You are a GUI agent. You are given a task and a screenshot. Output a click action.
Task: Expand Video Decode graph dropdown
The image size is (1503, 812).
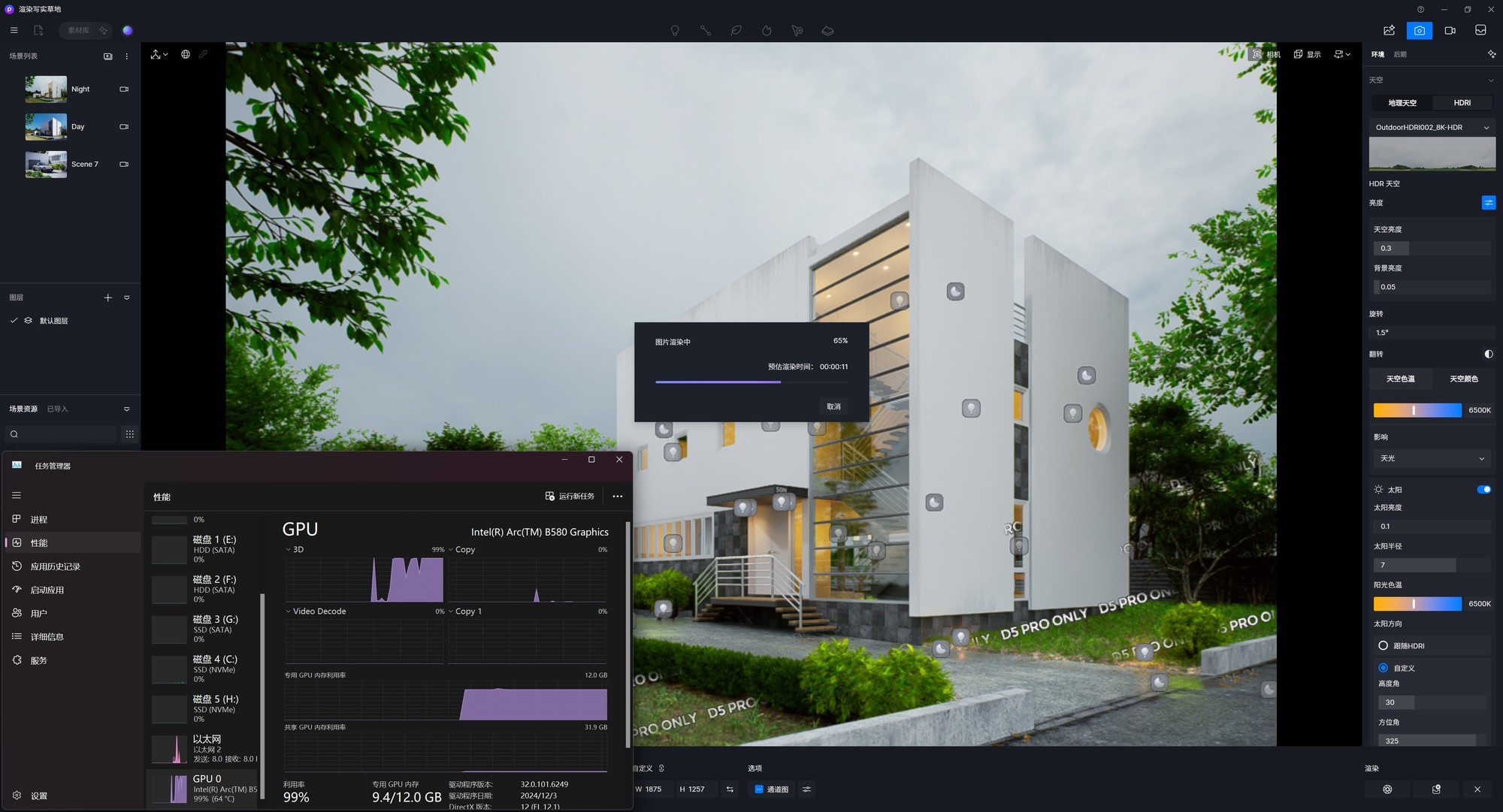click(288, 611)
